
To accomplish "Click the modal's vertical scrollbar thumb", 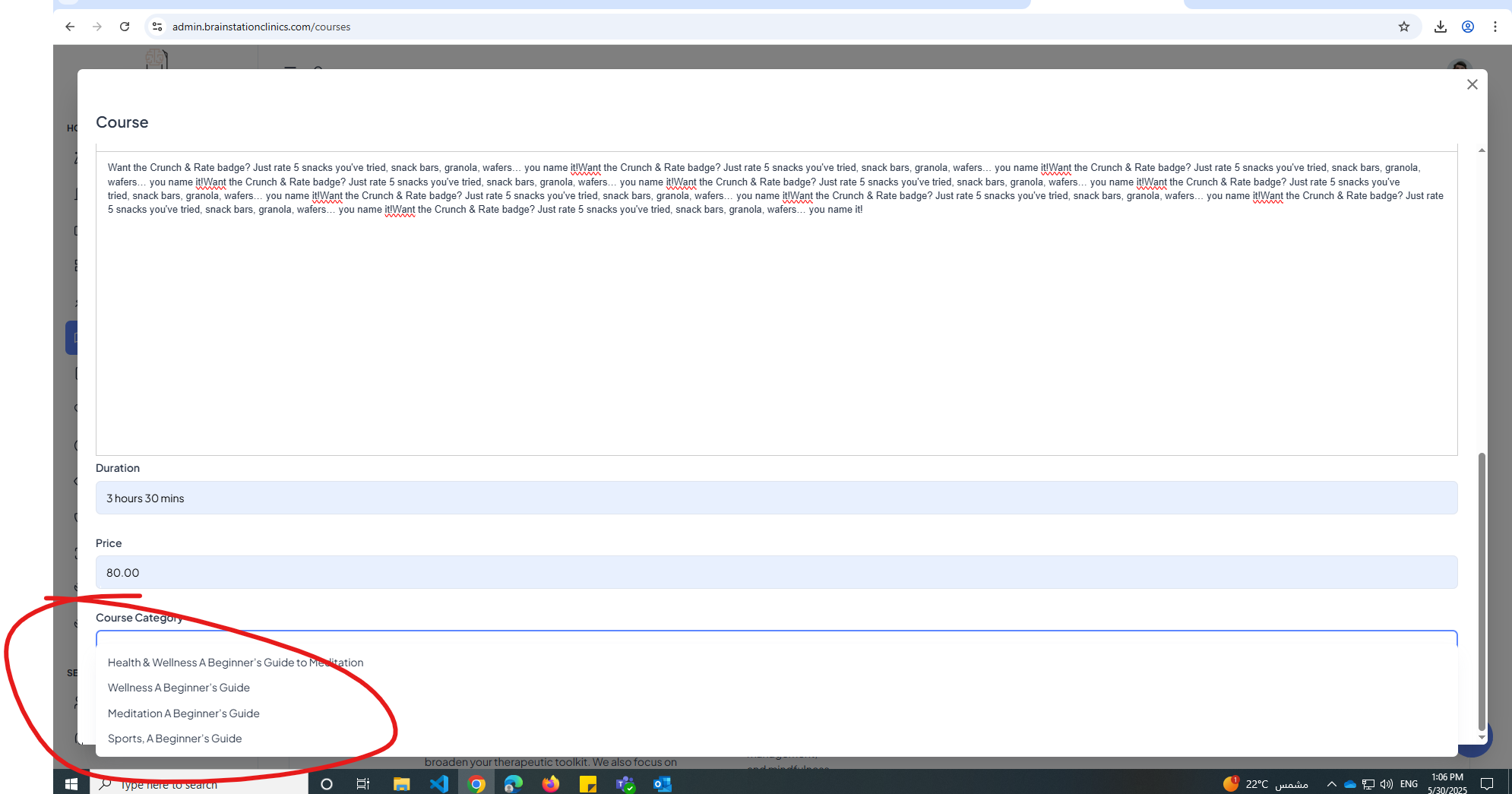I will (x=1482, y=593).
